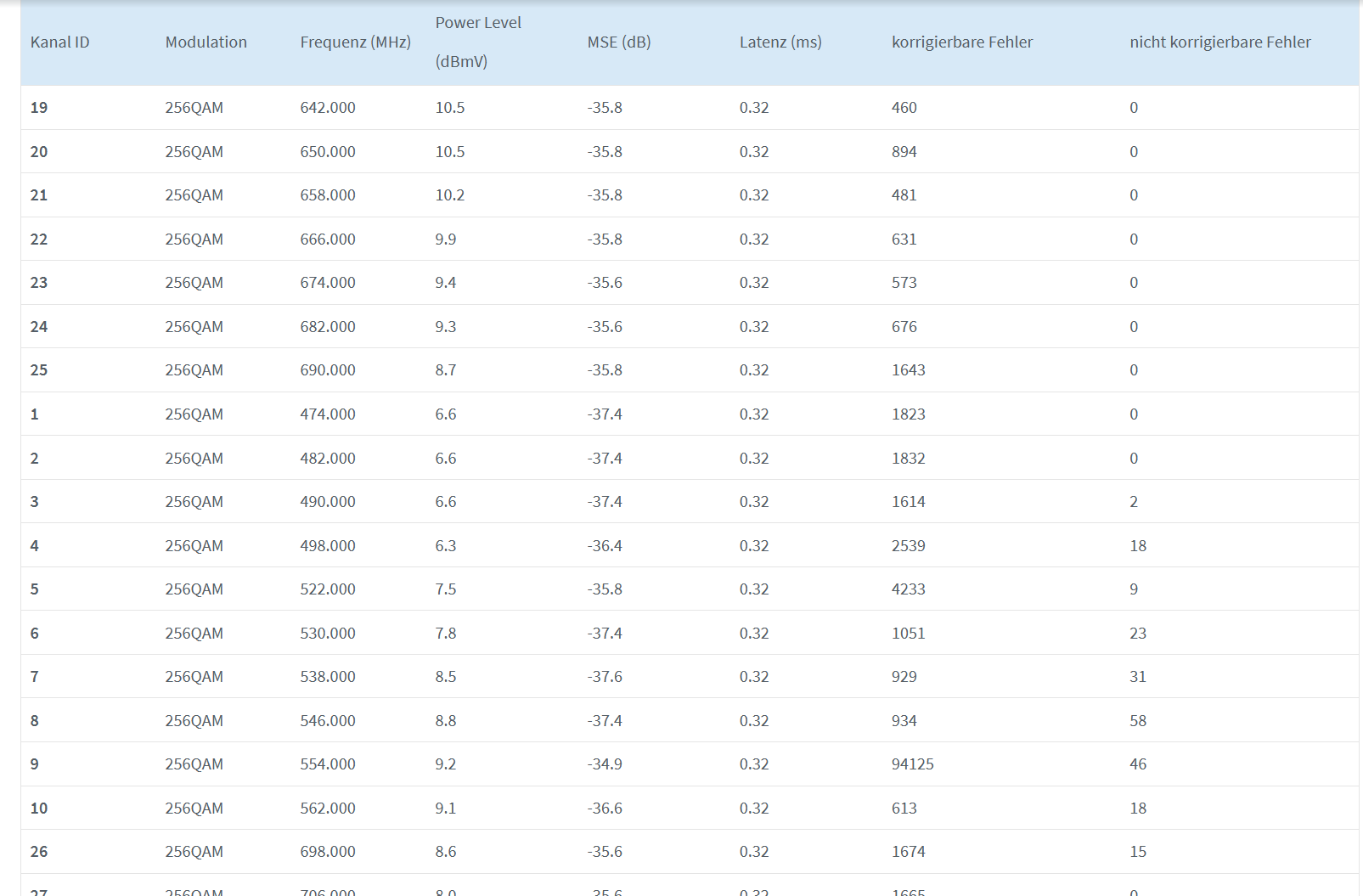Click uncorrectable errors value "15"
The height and width of the screenshot is (896, 1363).
[1138, 852]
